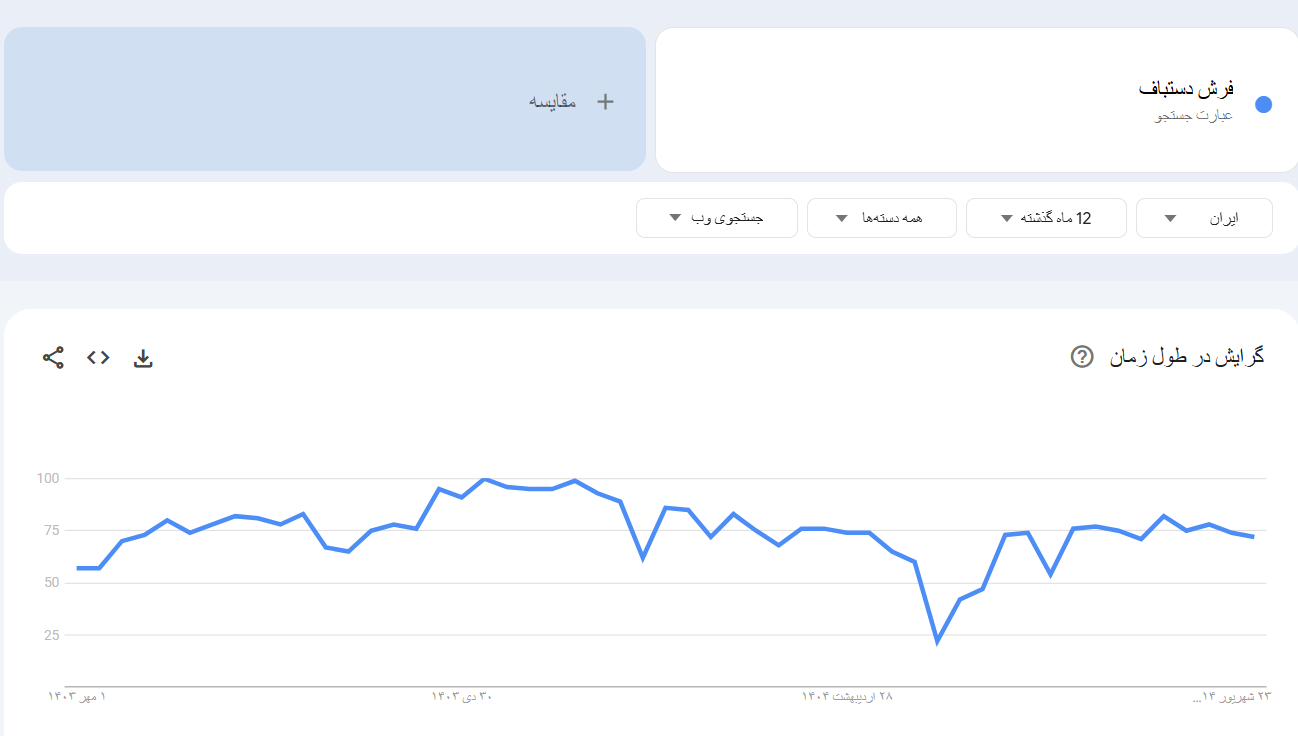The width and height of the screenshot is (1298, 736).
Task: Click the 100 value axis label
Action: coord(48,479)
